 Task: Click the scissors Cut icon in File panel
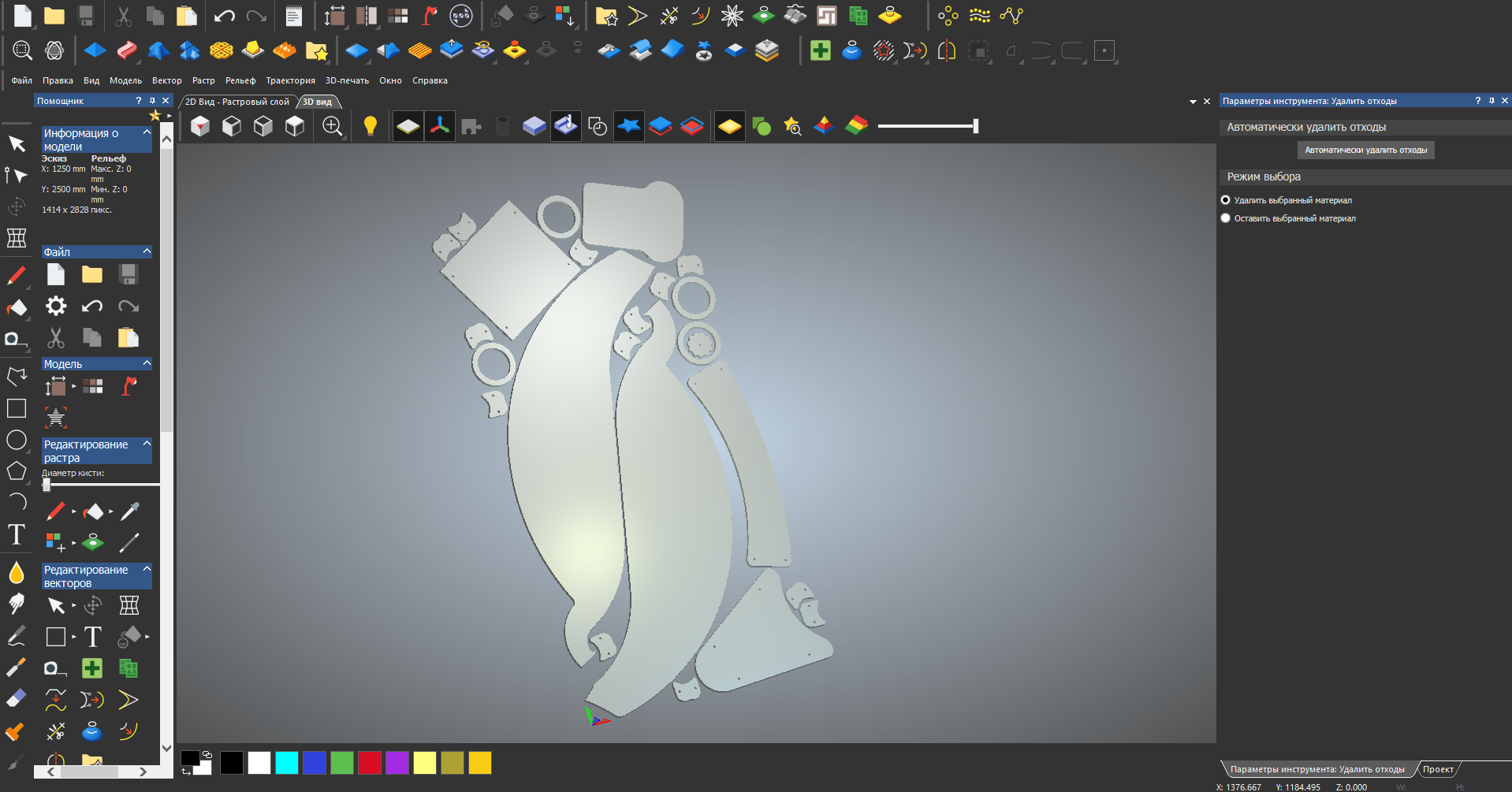(x=55, y=338)
